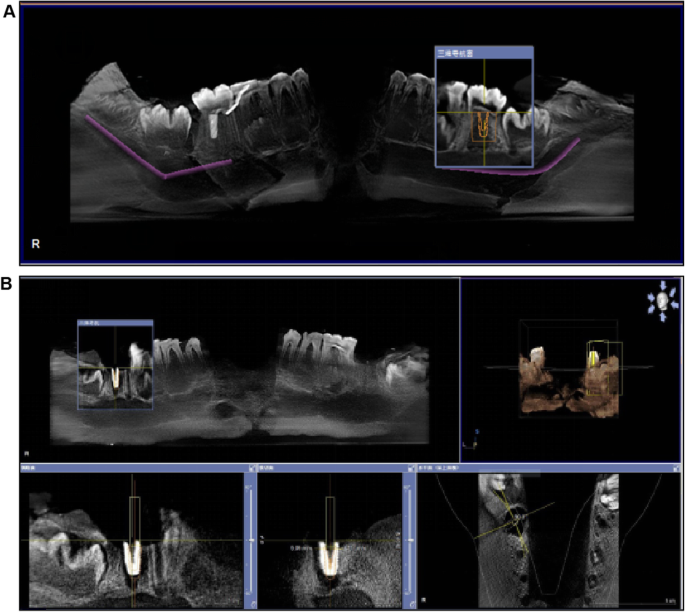The width and height of the screenshot is (685, 612).
Task: Click the top arrow of the head orientation widget
Action: pos(663,285)
